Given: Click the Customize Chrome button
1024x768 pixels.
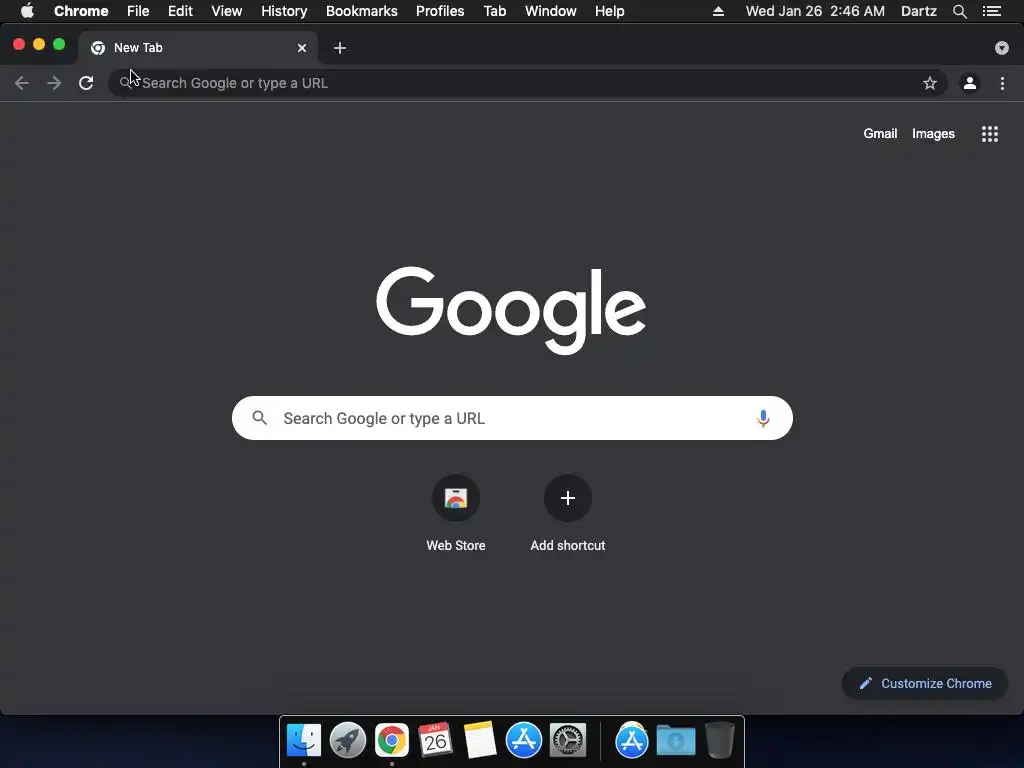Looking at the screenshot, I should tap(925, 683).
